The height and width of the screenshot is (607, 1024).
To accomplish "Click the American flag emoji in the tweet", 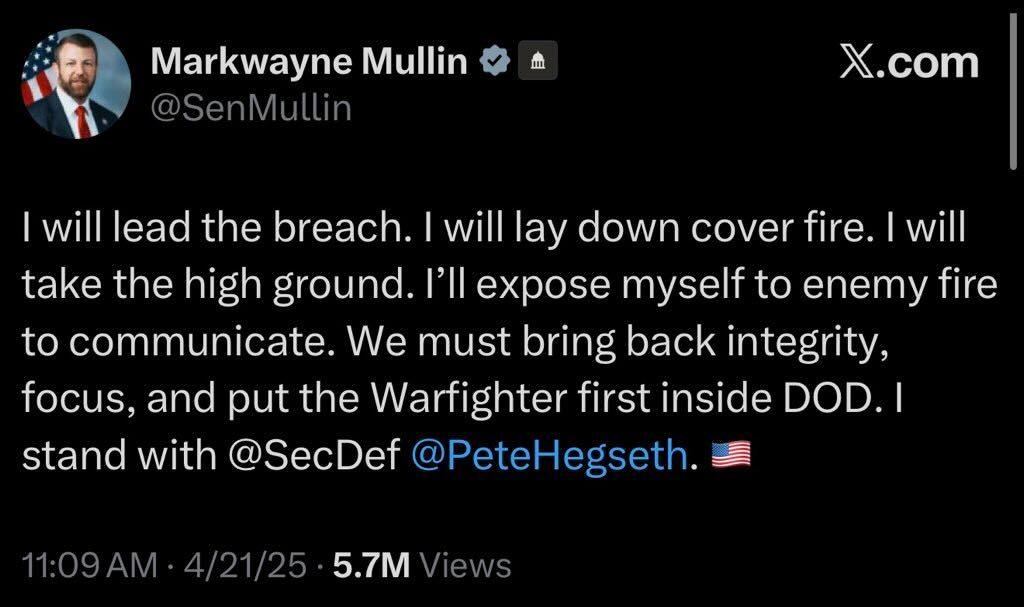I will pos(729,456).
